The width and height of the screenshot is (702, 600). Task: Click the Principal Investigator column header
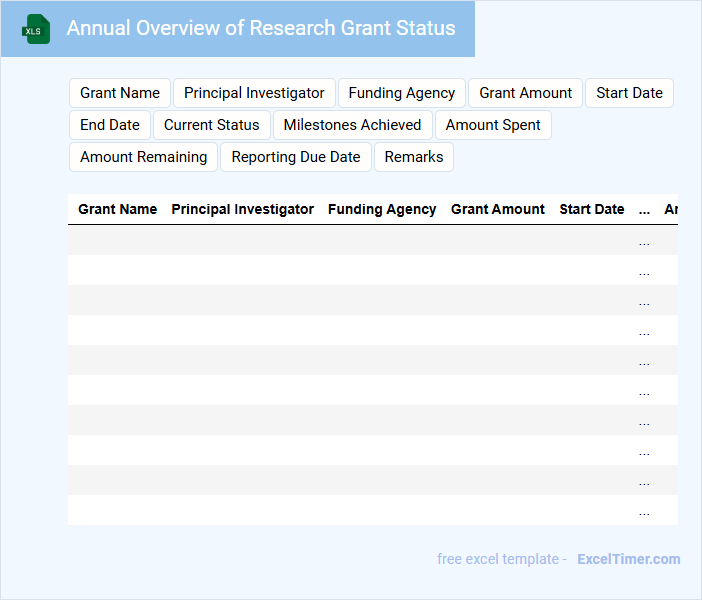pyautogui.click(x=243, y=209)
